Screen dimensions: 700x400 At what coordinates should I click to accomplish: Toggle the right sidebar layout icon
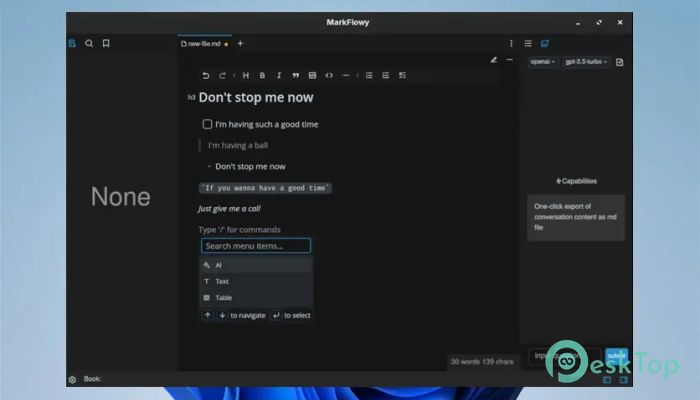pos(624,380)
